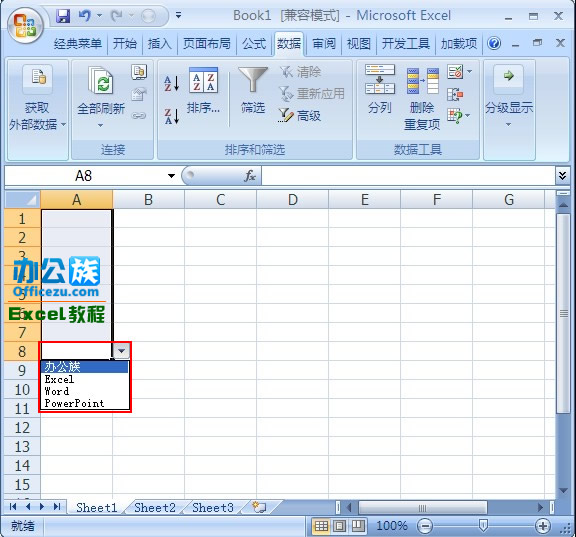Expand the formula bar

click(x=562, y=176)
